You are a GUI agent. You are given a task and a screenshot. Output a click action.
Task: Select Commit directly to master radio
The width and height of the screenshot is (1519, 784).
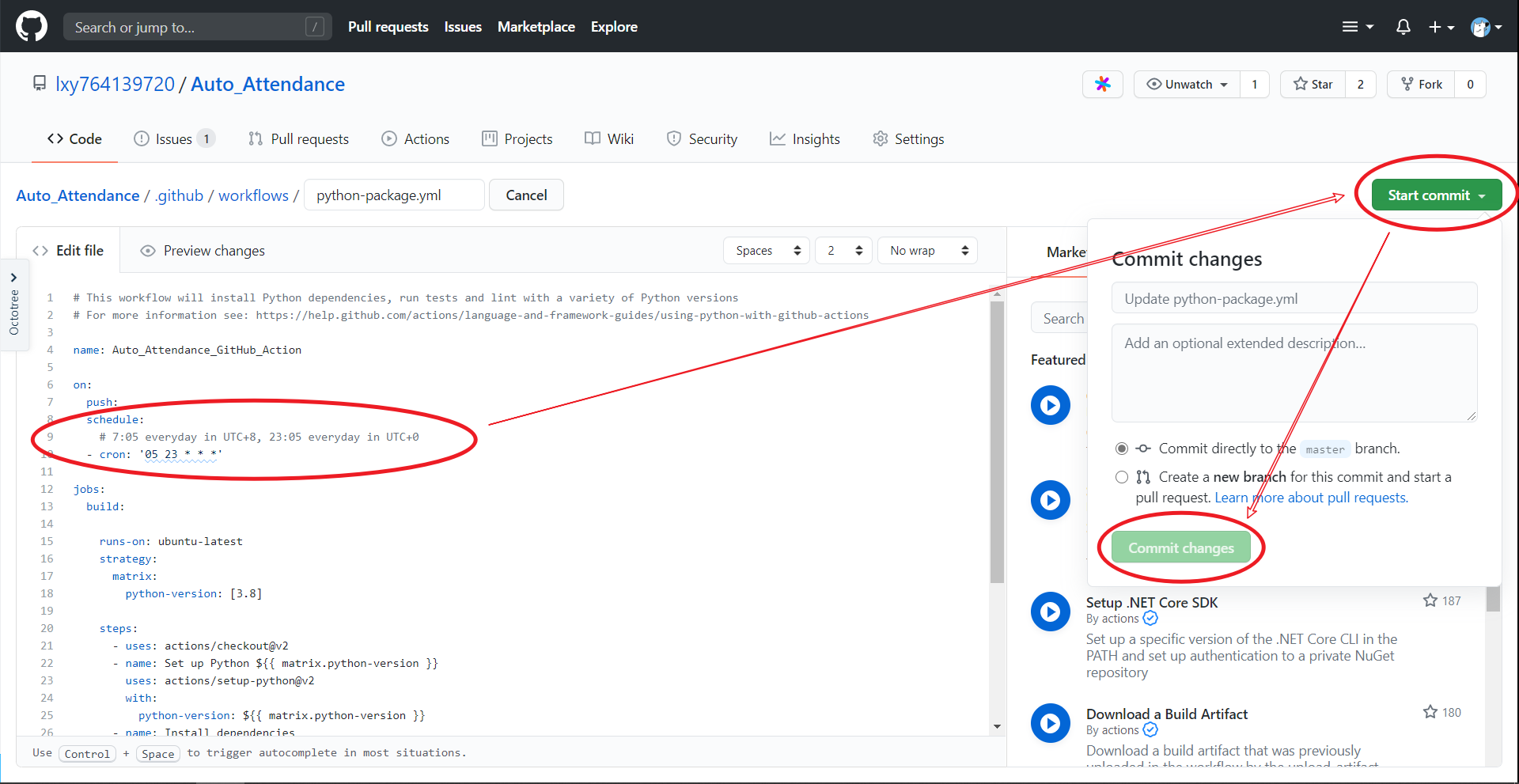point(1122,449)
